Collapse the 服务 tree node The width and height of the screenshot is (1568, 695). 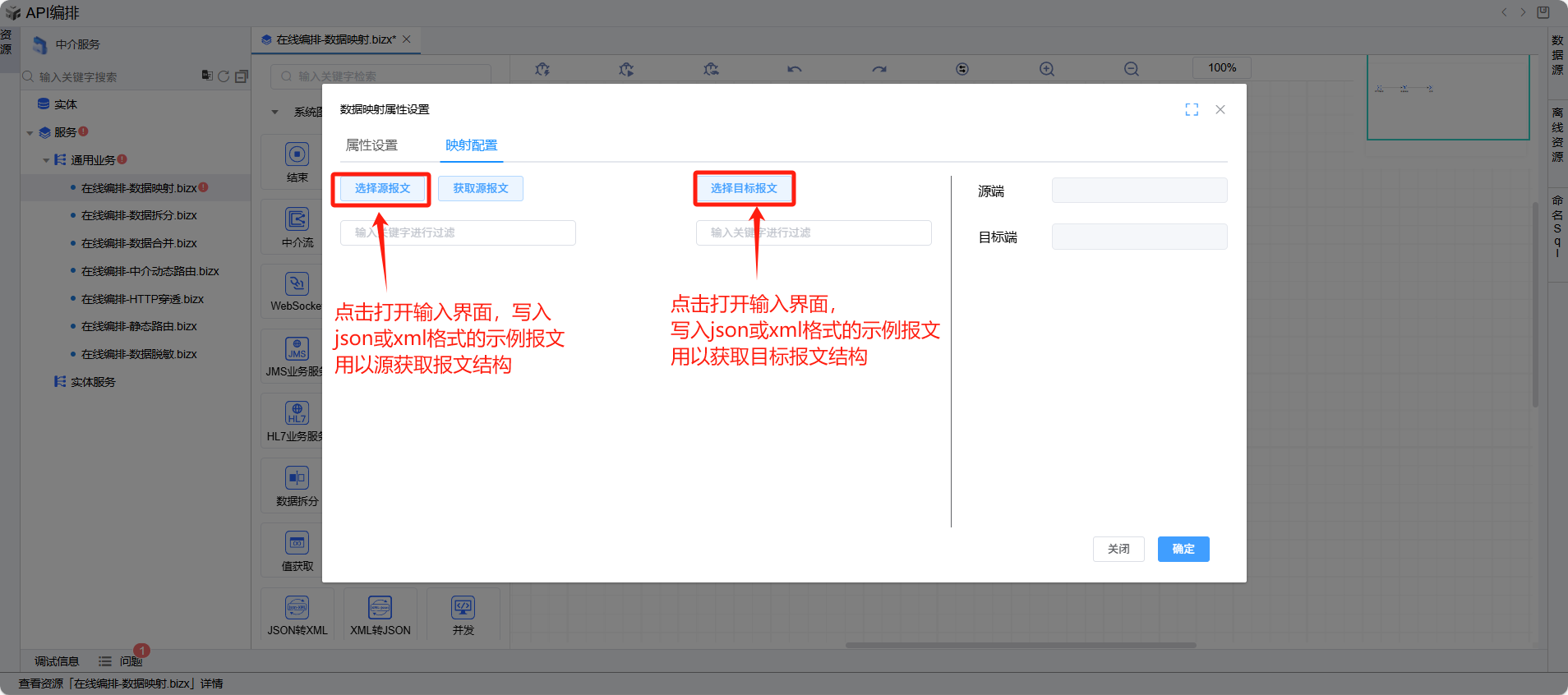coord(30,133)
